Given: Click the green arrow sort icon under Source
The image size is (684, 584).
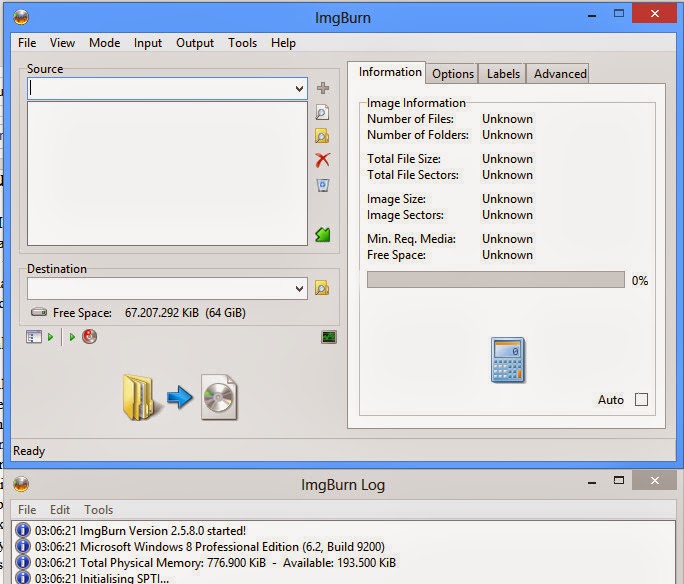Looking at the screenshot, I should tap(323, 235).
